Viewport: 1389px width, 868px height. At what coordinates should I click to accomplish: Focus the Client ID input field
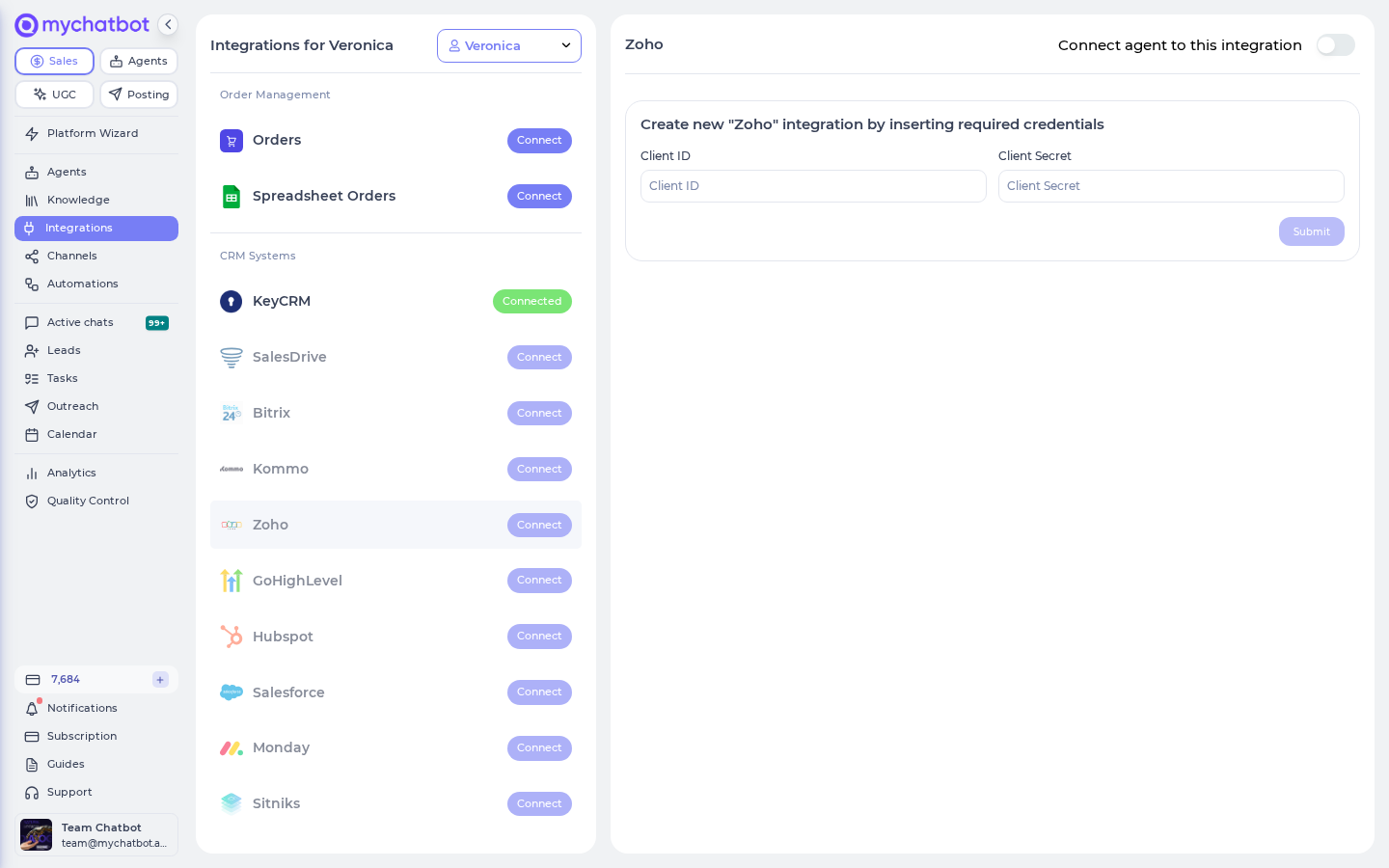[x=813, y=186]
